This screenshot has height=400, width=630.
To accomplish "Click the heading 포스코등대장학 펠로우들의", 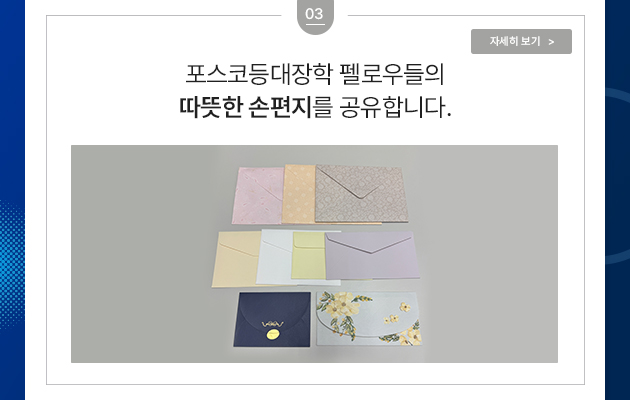I will coord(315,74).
